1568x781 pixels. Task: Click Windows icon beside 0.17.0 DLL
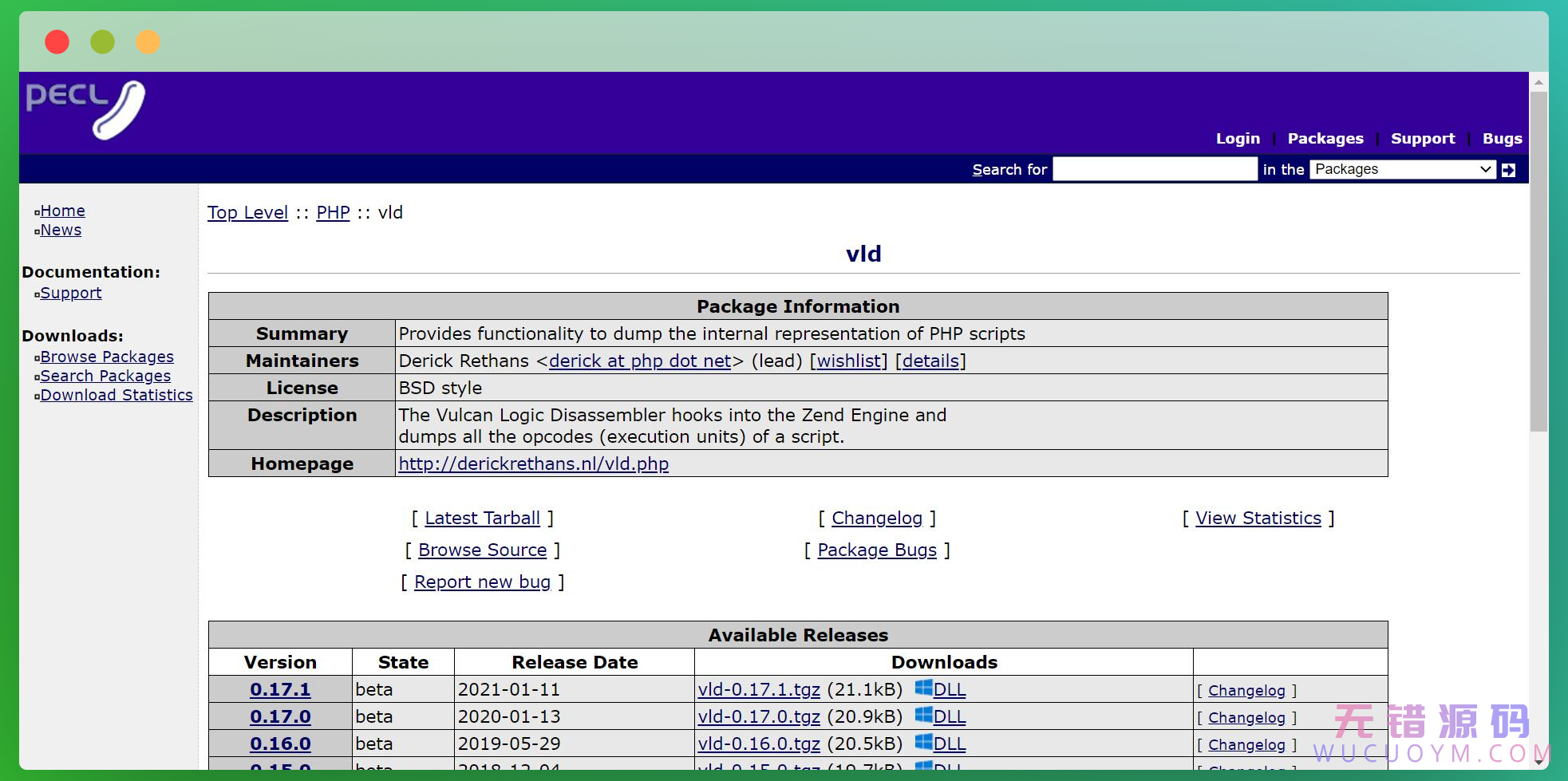[923, 716]
